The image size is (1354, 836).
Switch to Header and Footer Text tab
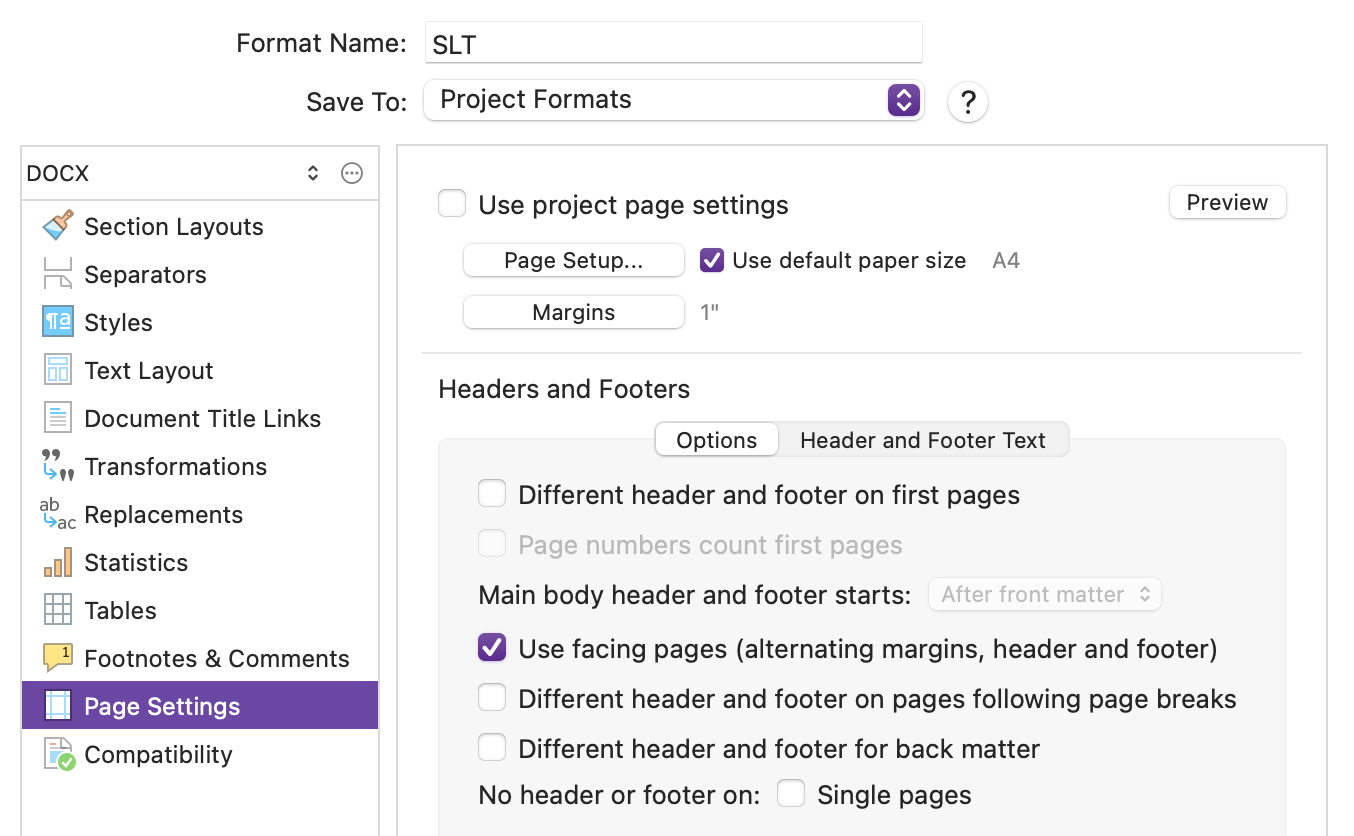pos(922,440)
